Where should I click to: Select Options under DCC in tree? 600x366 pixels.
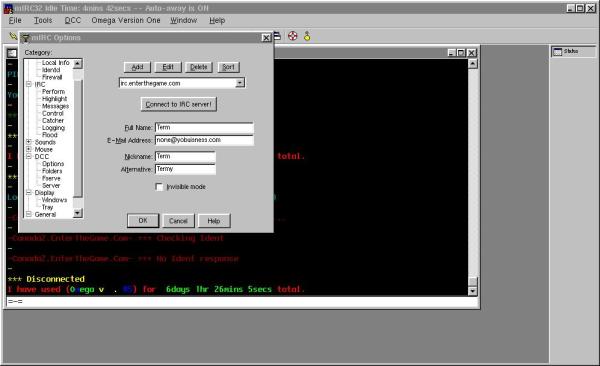tap(53, 163)
